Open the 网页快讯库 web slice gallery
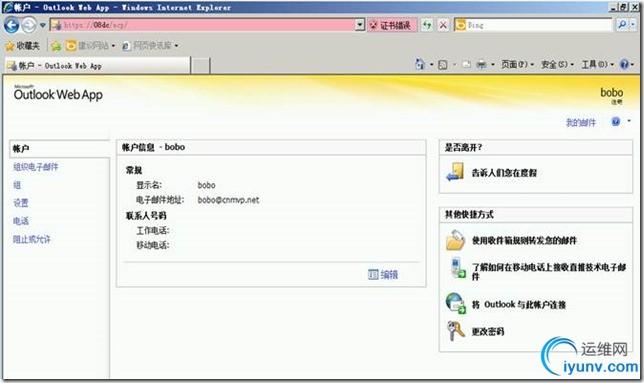 (x=150, y=46)
